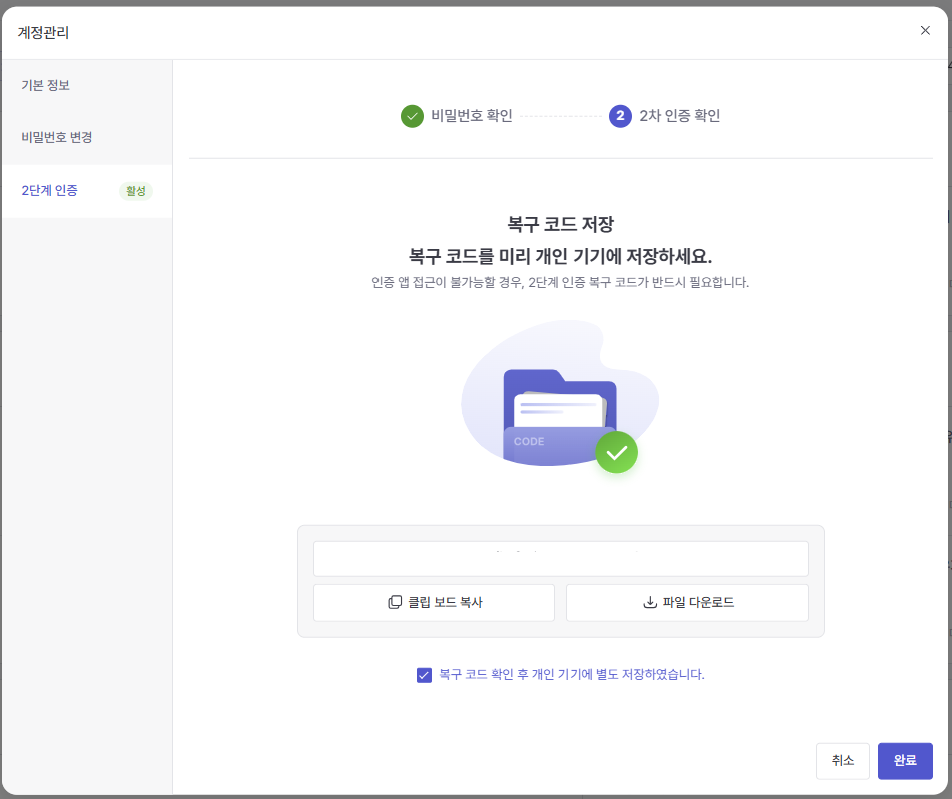Click the green check badge on the folder
The image size is (952, 799).
click(x=616, y=453)
